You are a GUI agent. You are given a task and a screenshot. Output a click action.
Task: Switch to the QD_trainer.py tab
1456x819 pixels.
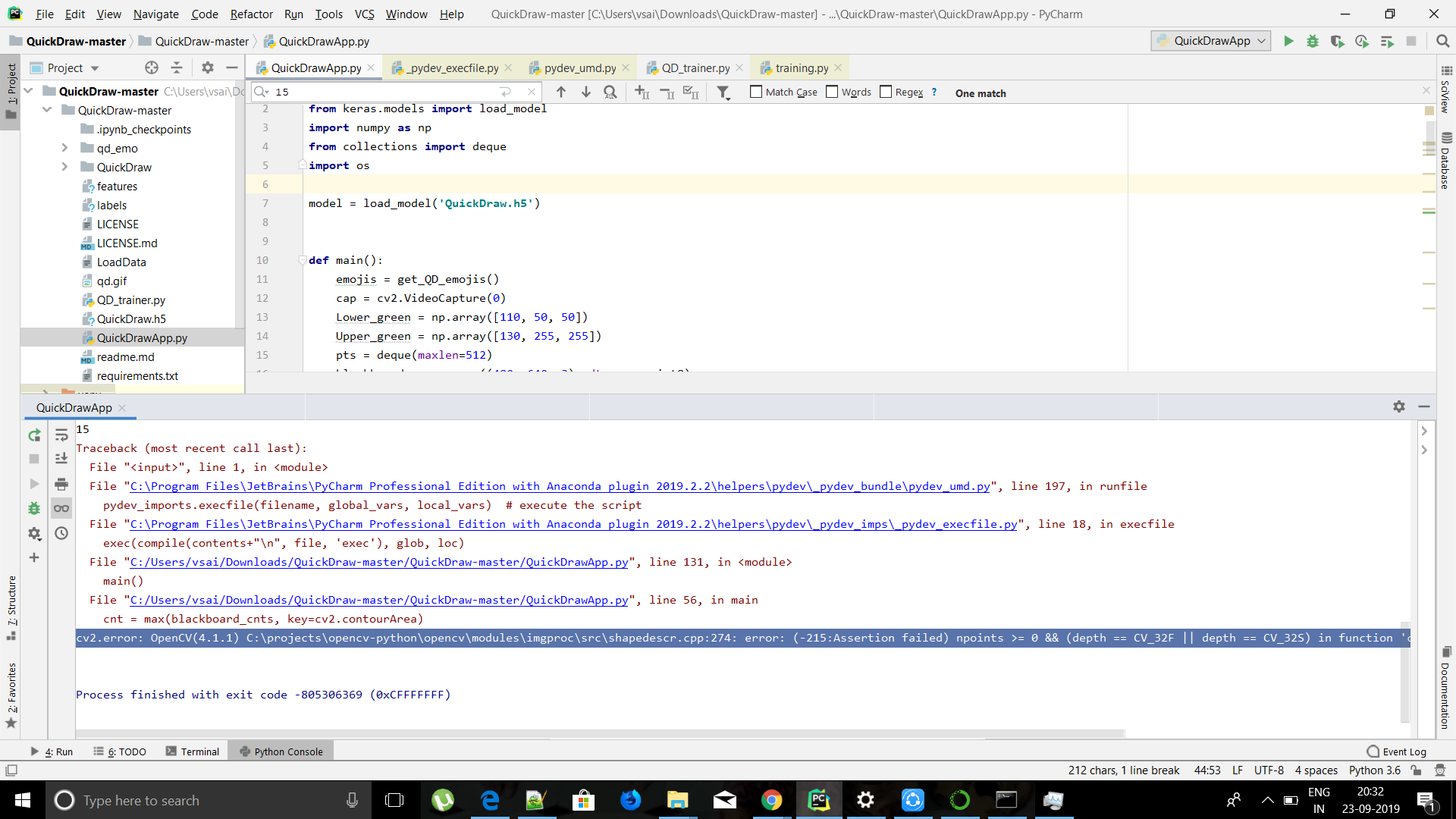(x=695, y=67)
